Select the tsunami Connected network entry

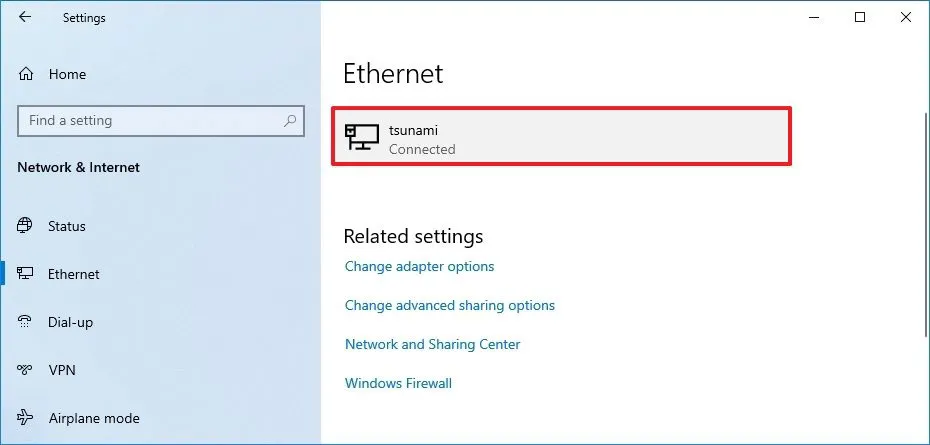[x=561, y=138]
